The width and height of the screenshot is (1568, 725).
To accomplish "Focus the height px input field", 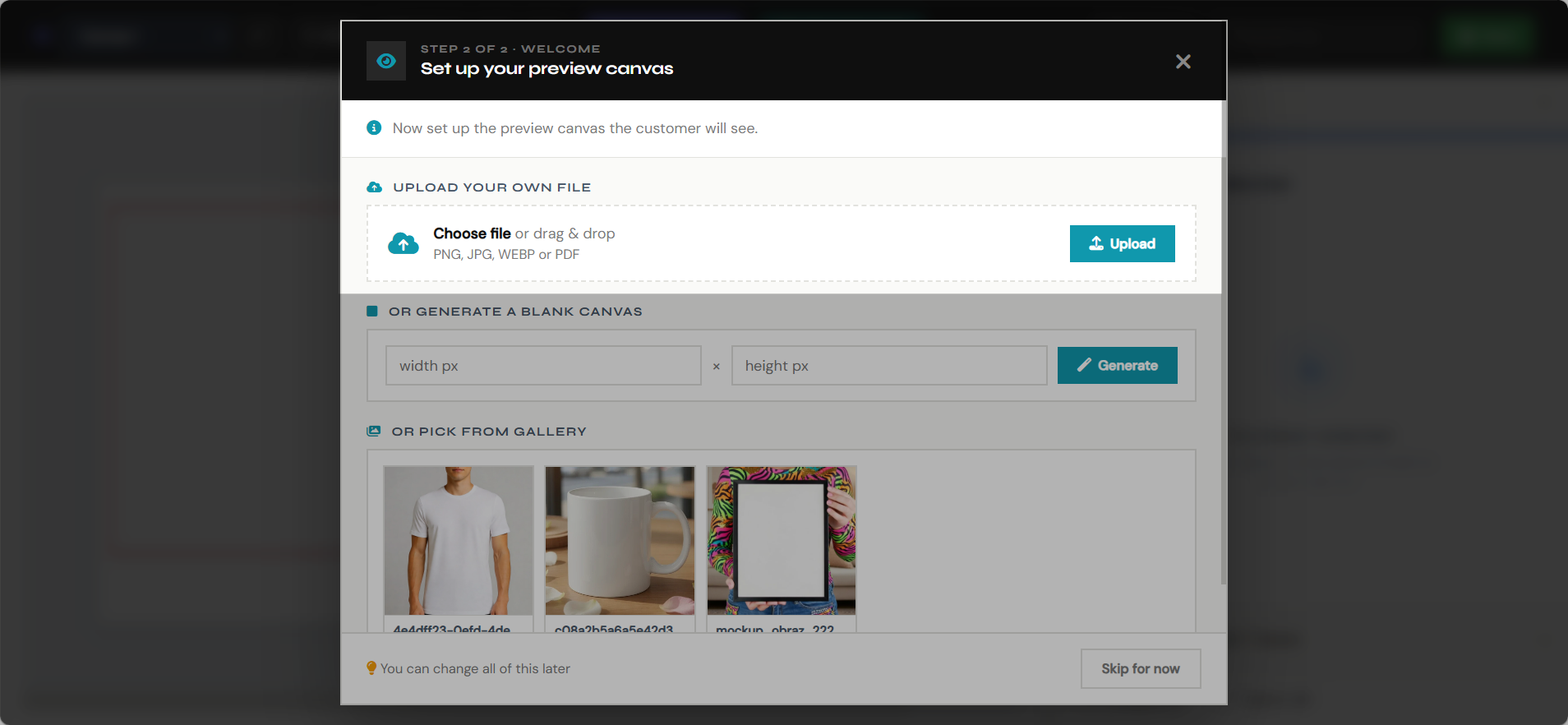I will coord(889,366).
